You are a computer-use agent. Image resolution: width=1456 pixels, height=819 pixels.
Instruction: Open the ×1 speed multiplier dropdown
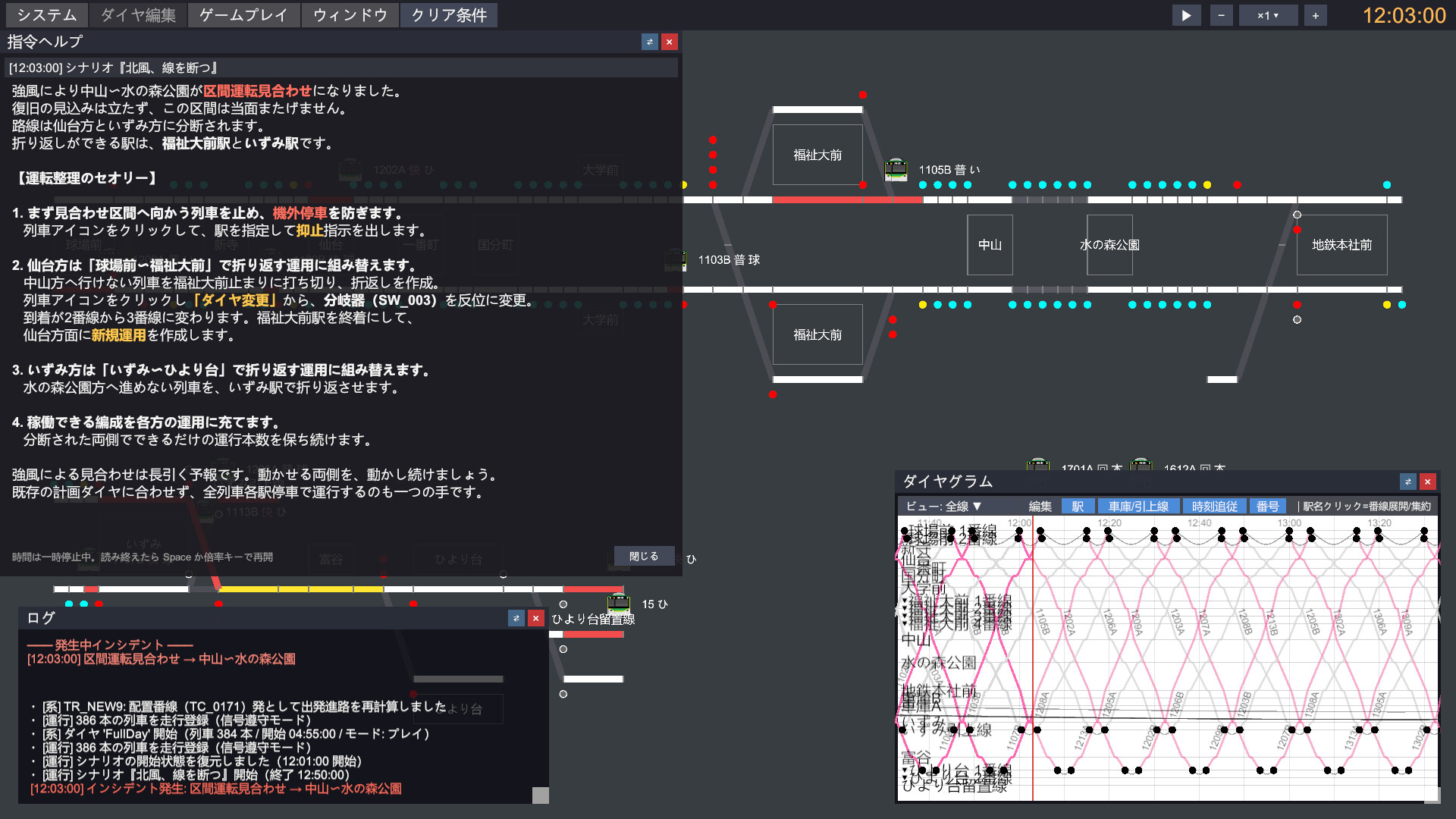(x=1268, y=15)
